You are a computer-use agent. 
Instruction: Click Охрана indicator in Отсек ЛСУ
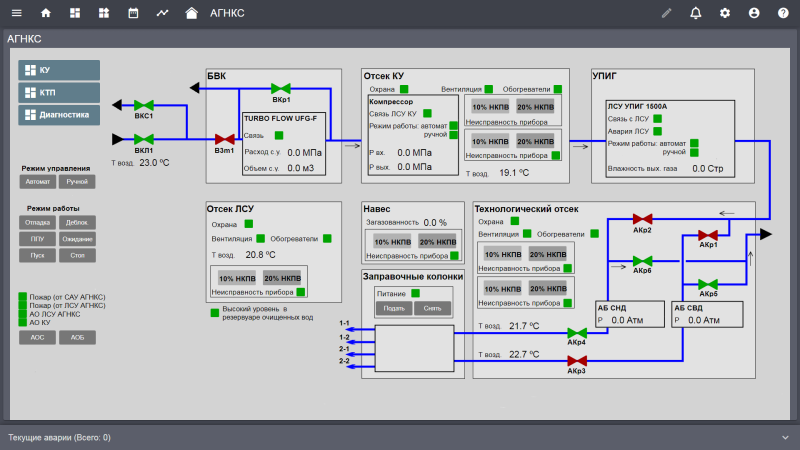pyautogui.click(x=248, y=224)
